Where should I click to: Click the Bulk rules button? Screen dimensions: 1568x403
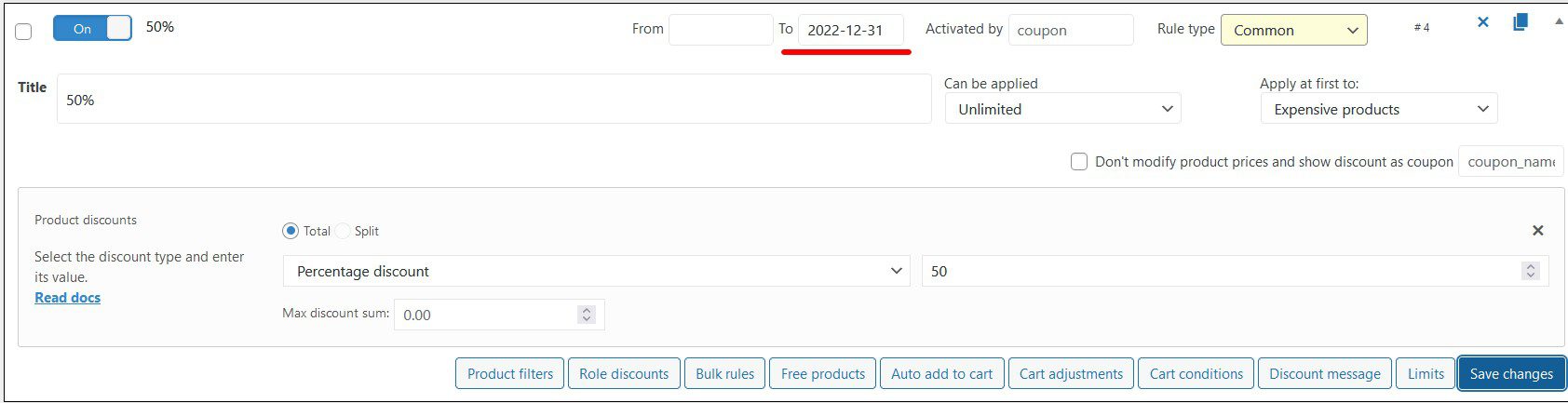pos(724,374)
